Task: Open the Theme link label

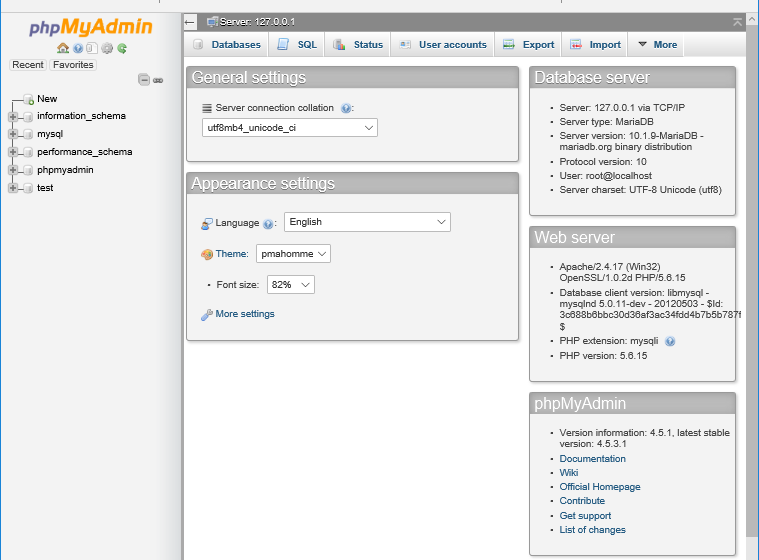Action: [x=231, y=254]
